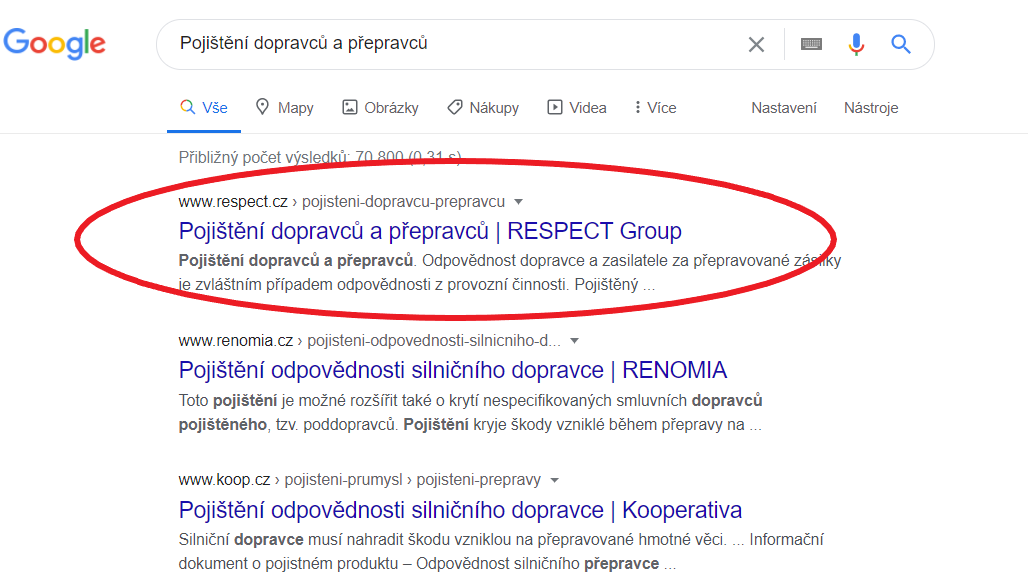This screenshot has width=1028, height=582.
Task: Click the Kooperativa snippet starting 'Silniční dopravce'
Action: [x=501, y=551]
